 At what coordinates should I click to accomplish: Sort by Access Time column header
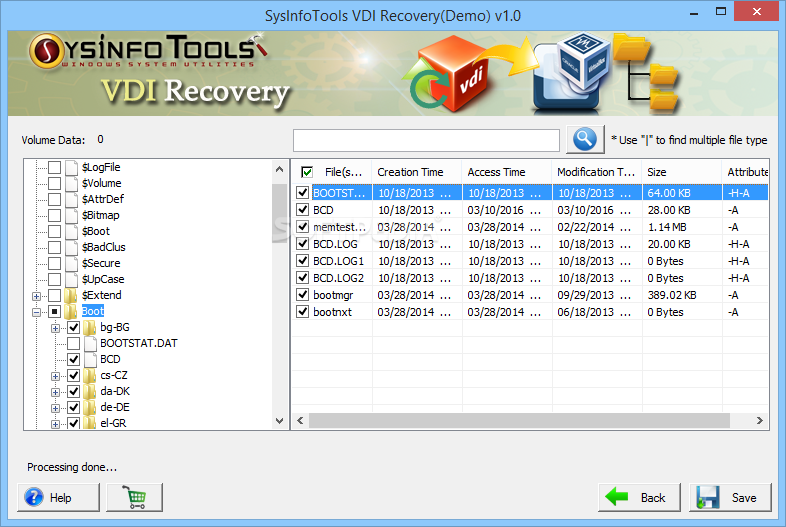coord(507,172)
